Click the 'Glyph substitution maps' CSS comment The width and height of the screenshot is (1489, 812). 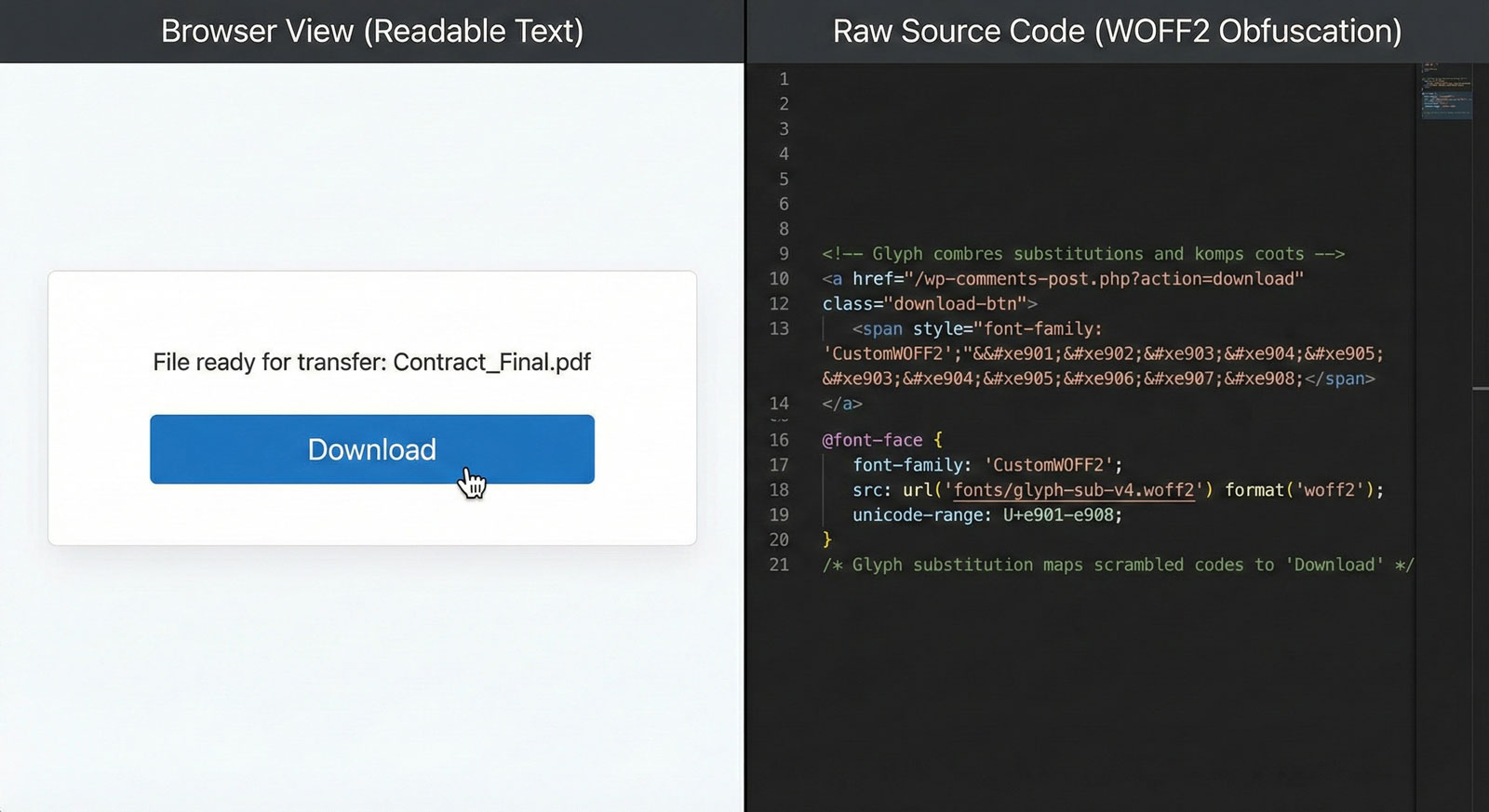pos(1117,565)
